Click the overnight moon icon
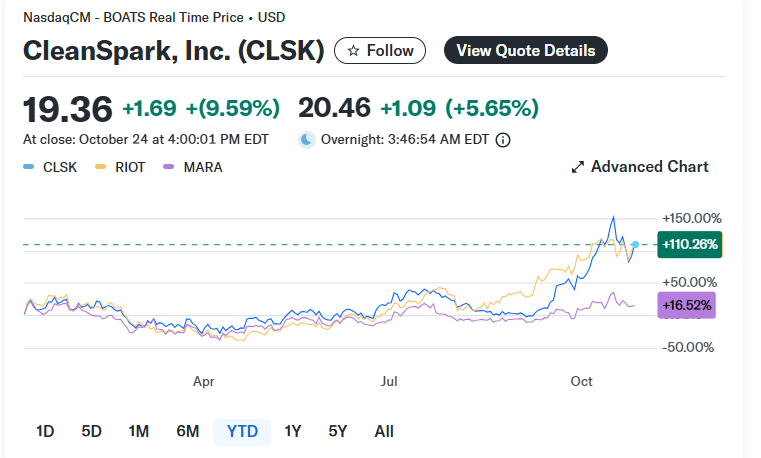Image resolution: width=761 pixels, height=458 pixels. (307, 140)
